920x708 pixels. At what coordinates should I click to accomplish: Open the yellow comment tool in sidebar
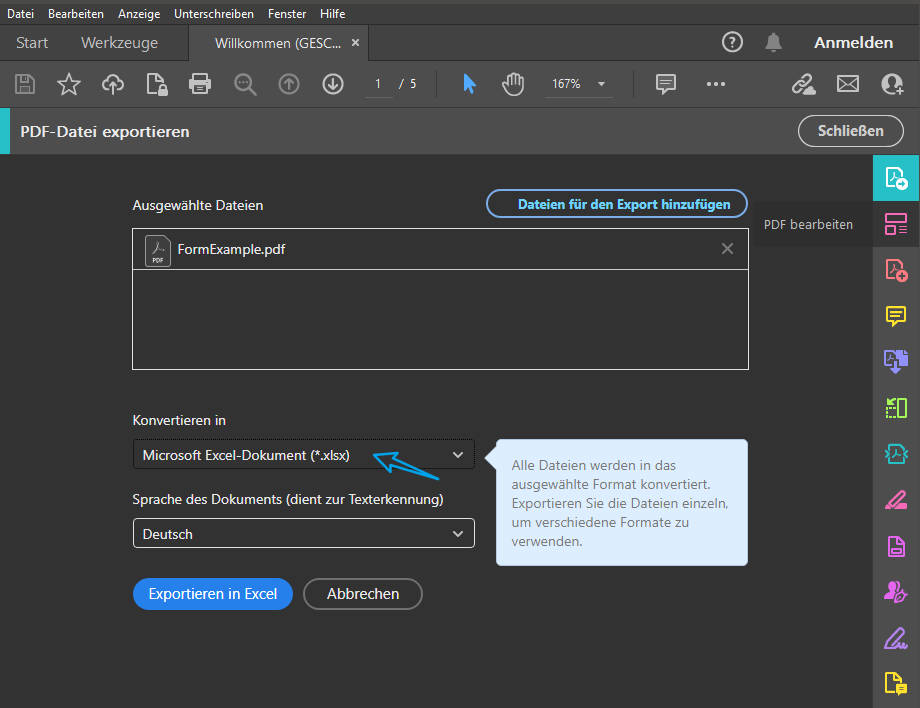(x=896, y=316)
